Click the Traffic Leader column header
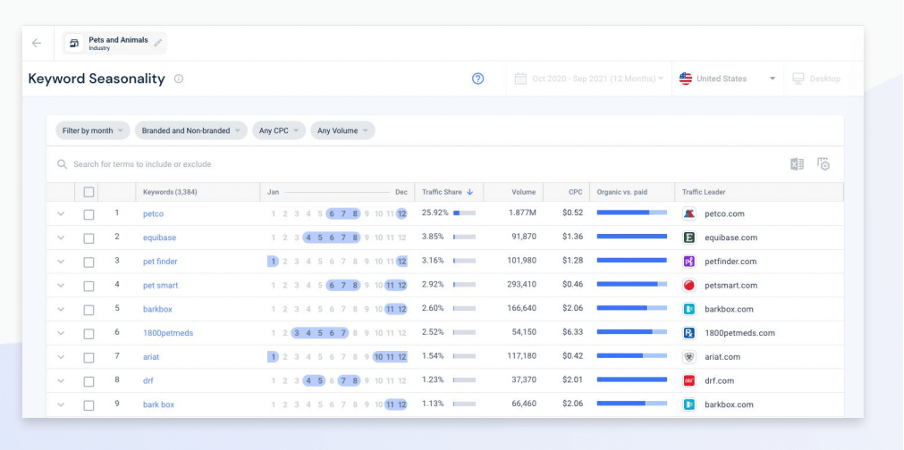The height and width of the screenshot is (450, 904). (x=703, y=192)
